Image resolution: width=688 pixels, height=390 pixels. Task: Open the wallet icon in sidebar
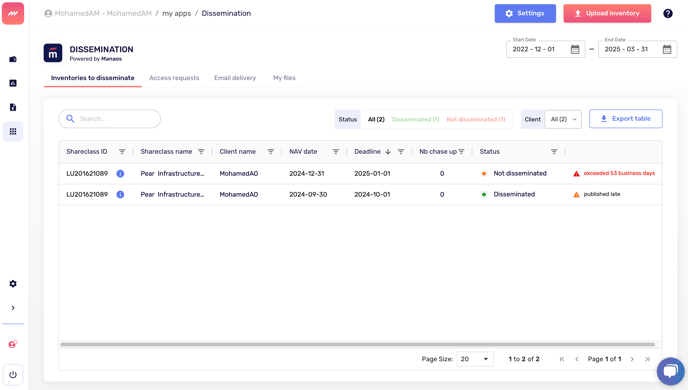pyautogui.click(x=13, y=59)
